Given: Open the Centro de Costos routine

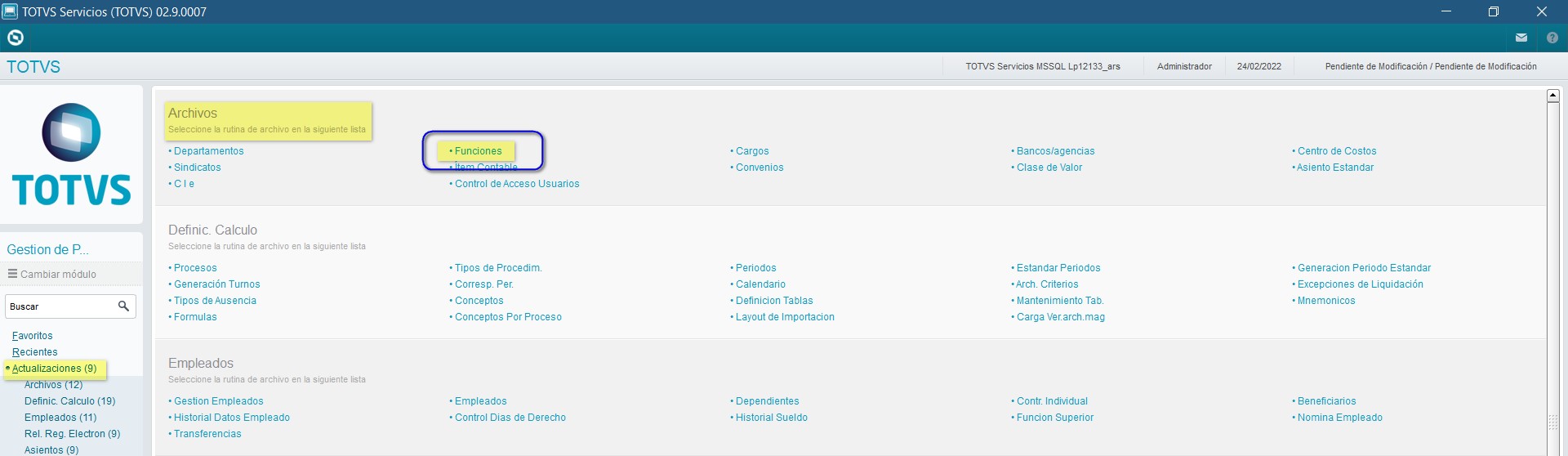Looking at the screenshot, I should 1337,151.
